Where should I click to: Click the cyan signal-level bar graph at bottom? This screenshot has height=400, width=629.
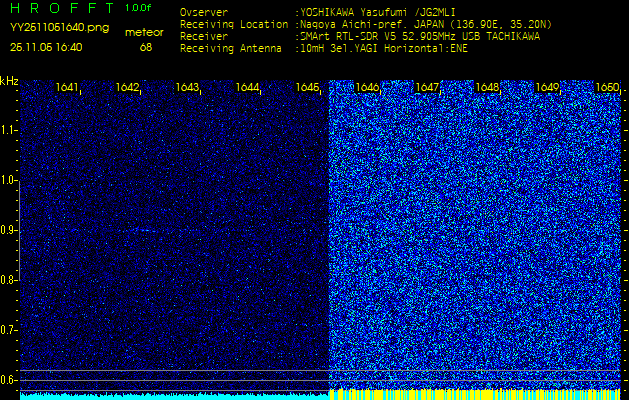click(174, 396)
